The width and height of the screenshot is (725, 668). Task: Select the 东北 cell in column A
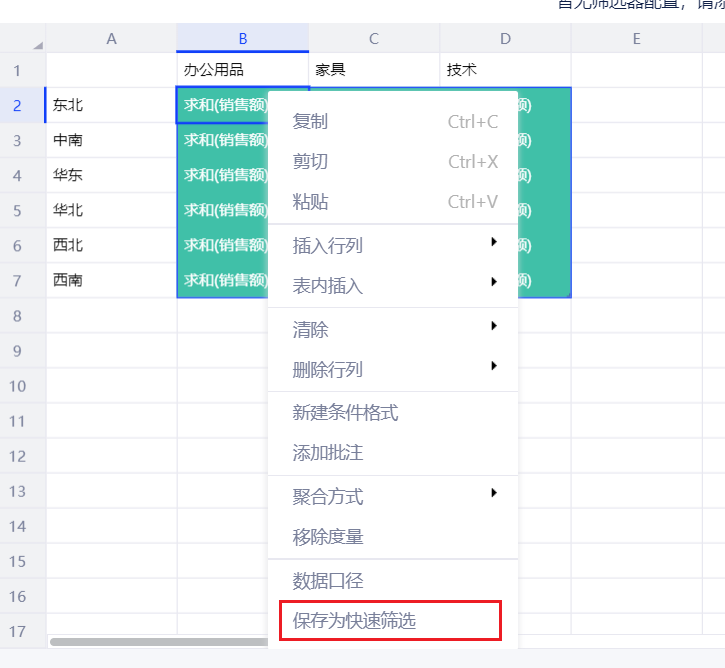pos(111,105)
